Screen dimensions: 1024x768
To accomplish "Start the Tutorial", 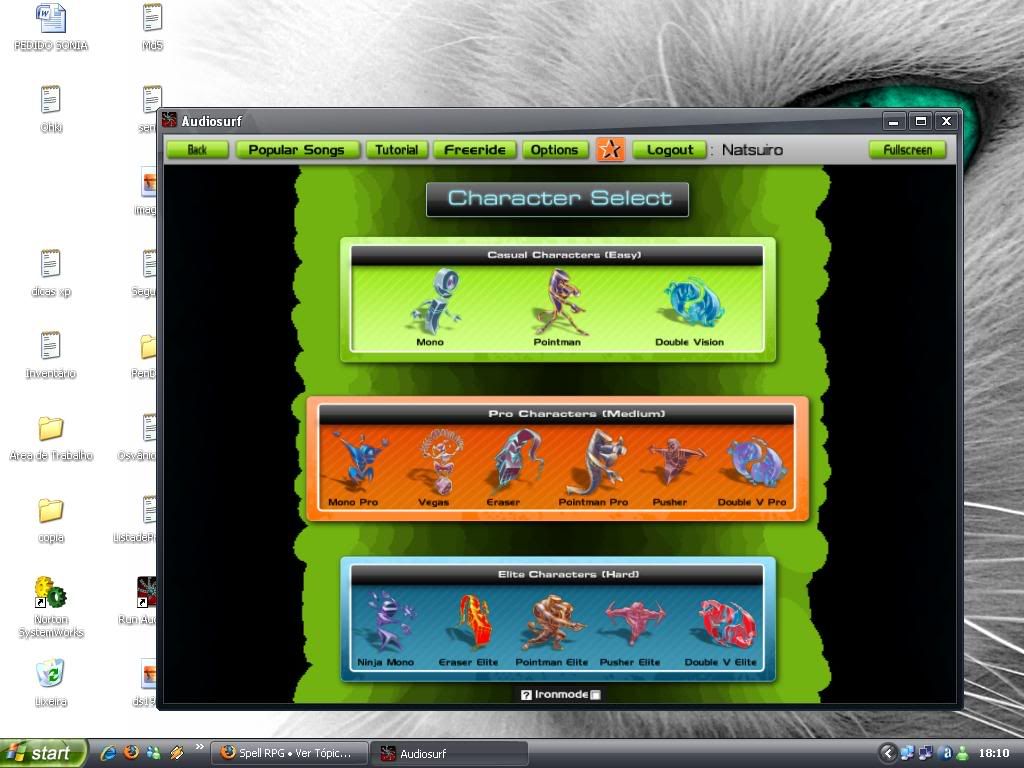I will (396, 150).
